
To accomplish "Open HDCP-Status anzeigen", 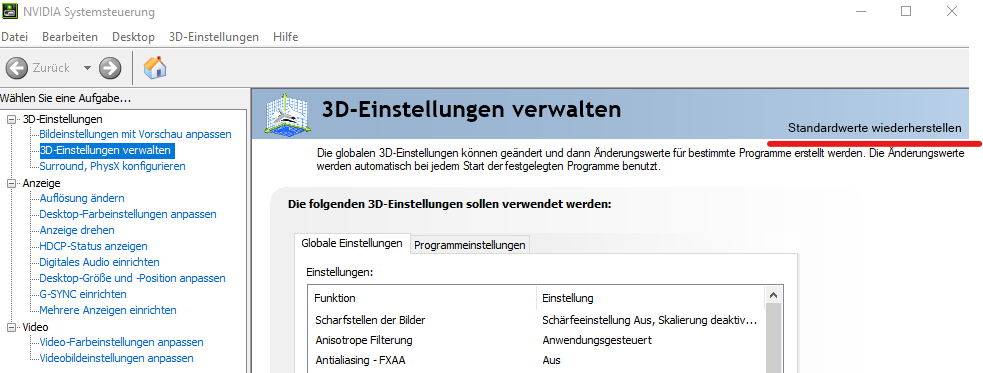I will [x=93, y=246].
